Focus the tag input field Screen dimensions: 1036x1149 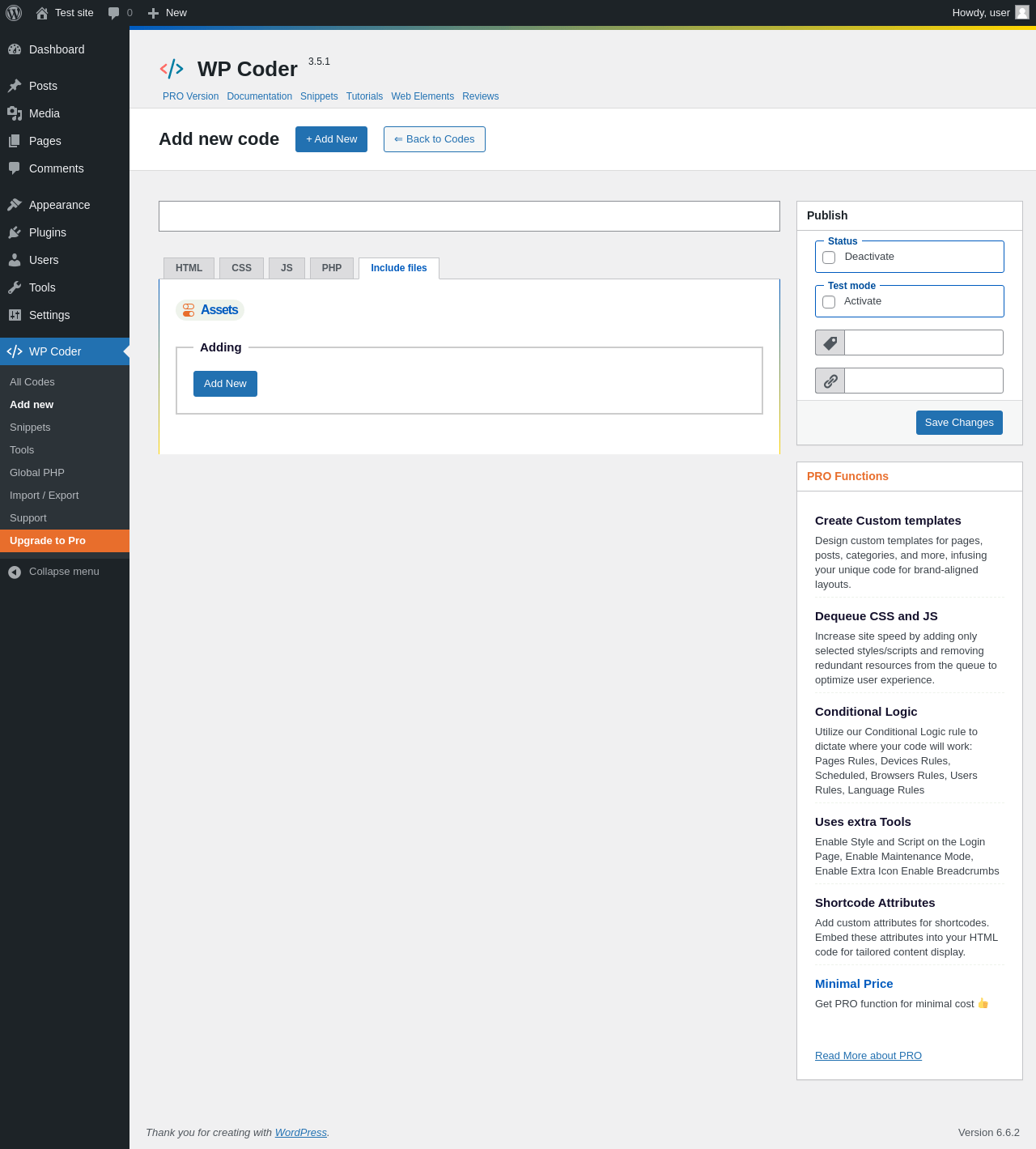point(923,343)
